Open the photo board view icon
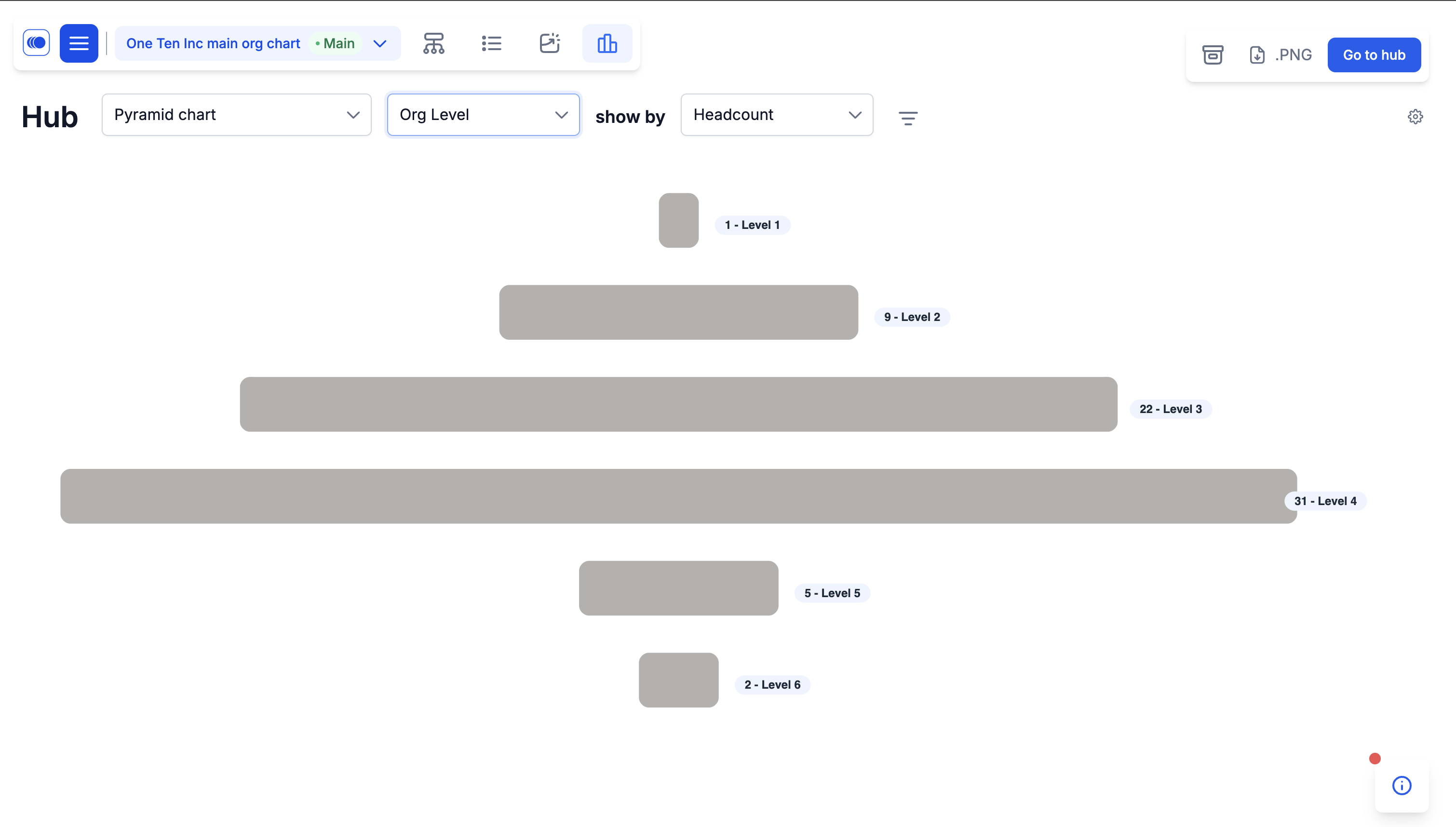 pos(549,43)
